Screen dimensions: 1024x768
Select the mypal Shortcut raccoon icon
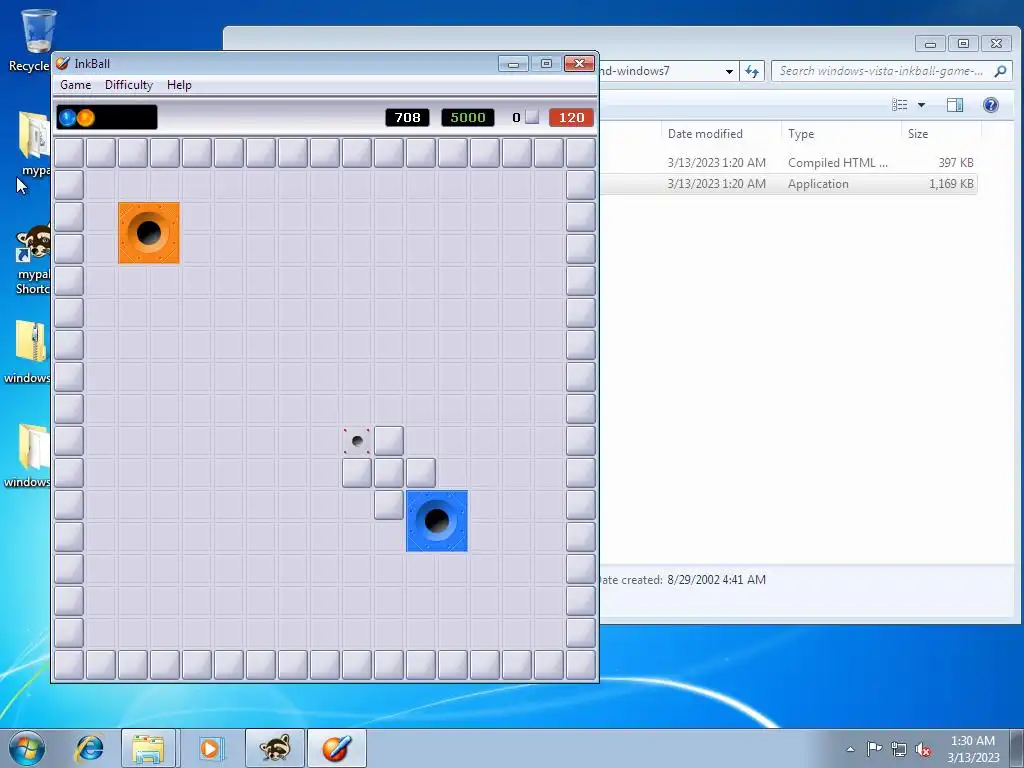click(34, 260)
